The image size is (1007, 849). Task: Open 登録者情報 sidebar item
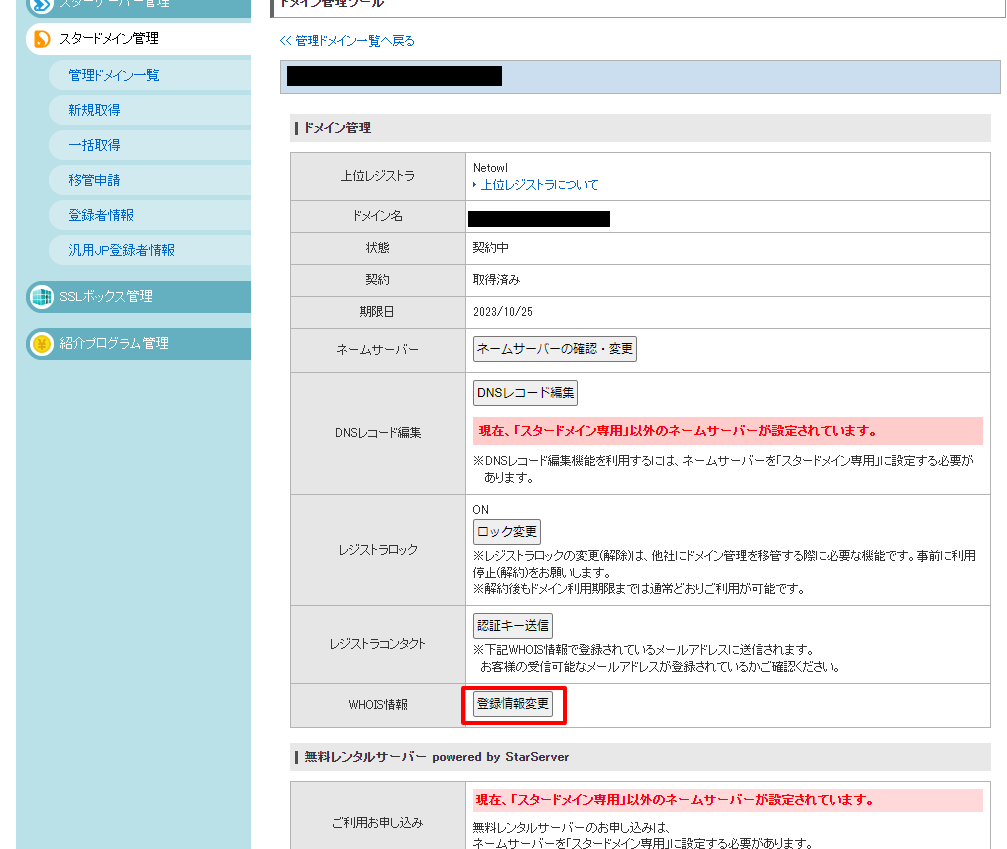(100, 216)
